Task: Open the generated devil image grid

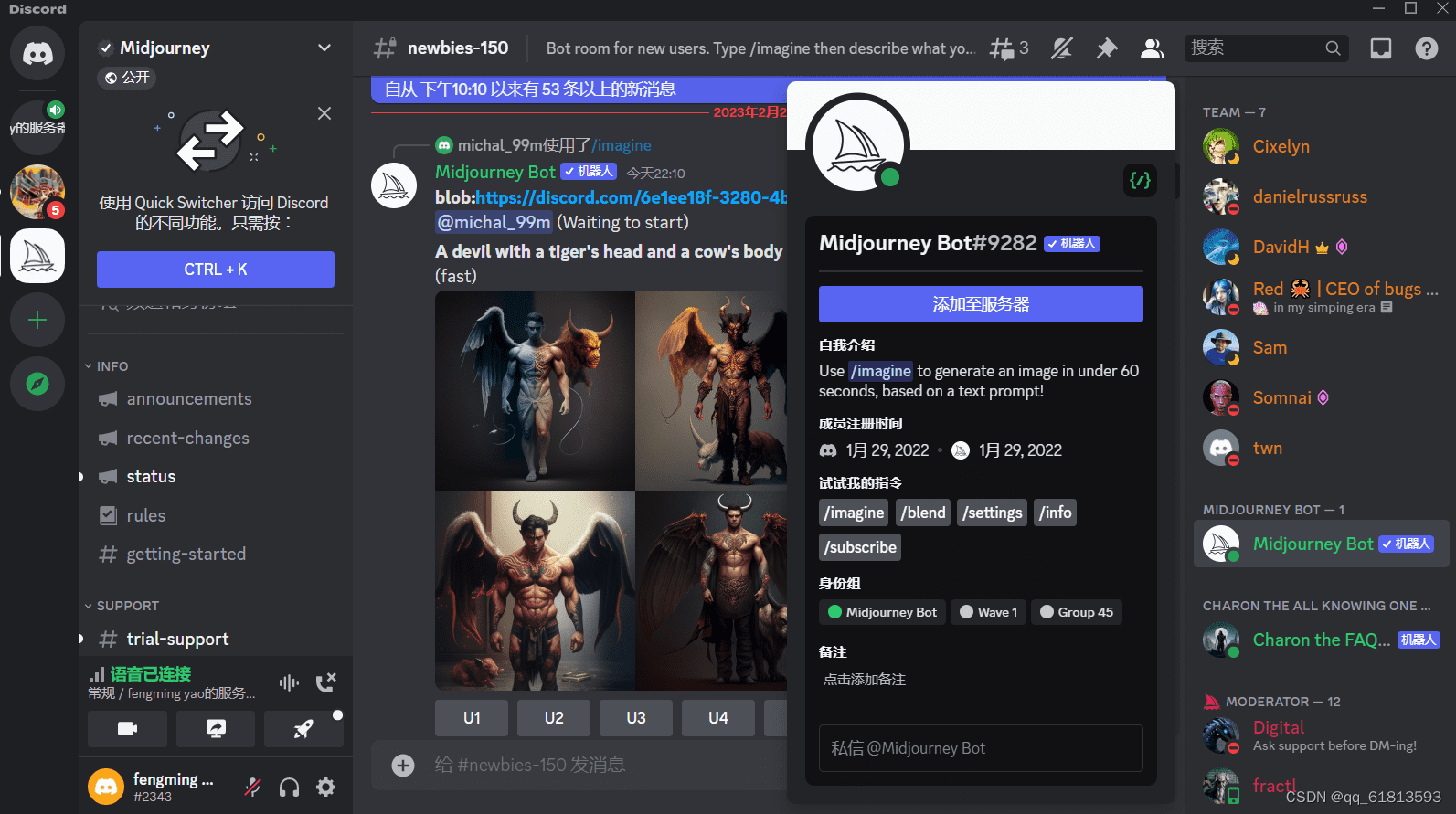Action: (x=611, y=491)
